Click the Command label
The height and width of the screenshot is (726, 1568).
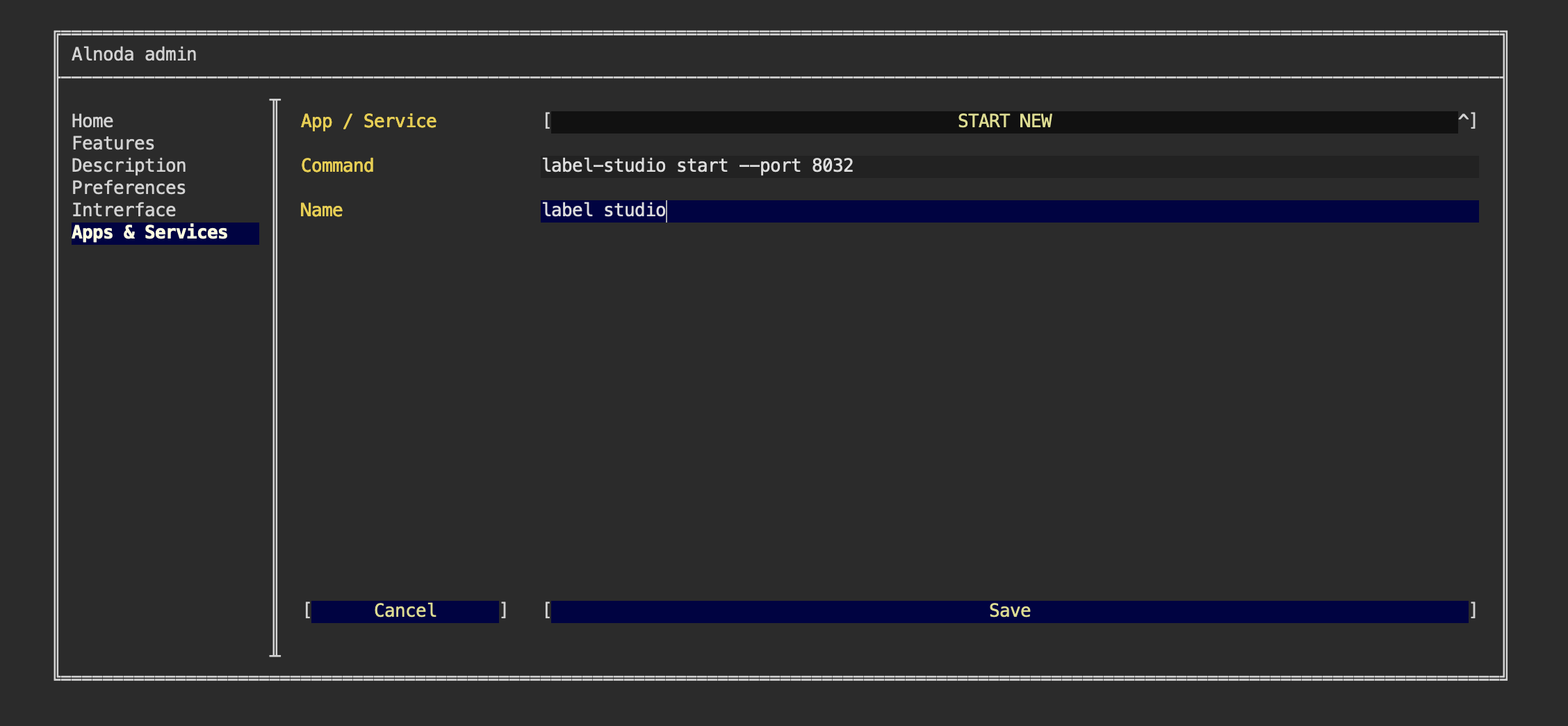tap(337, 166)
